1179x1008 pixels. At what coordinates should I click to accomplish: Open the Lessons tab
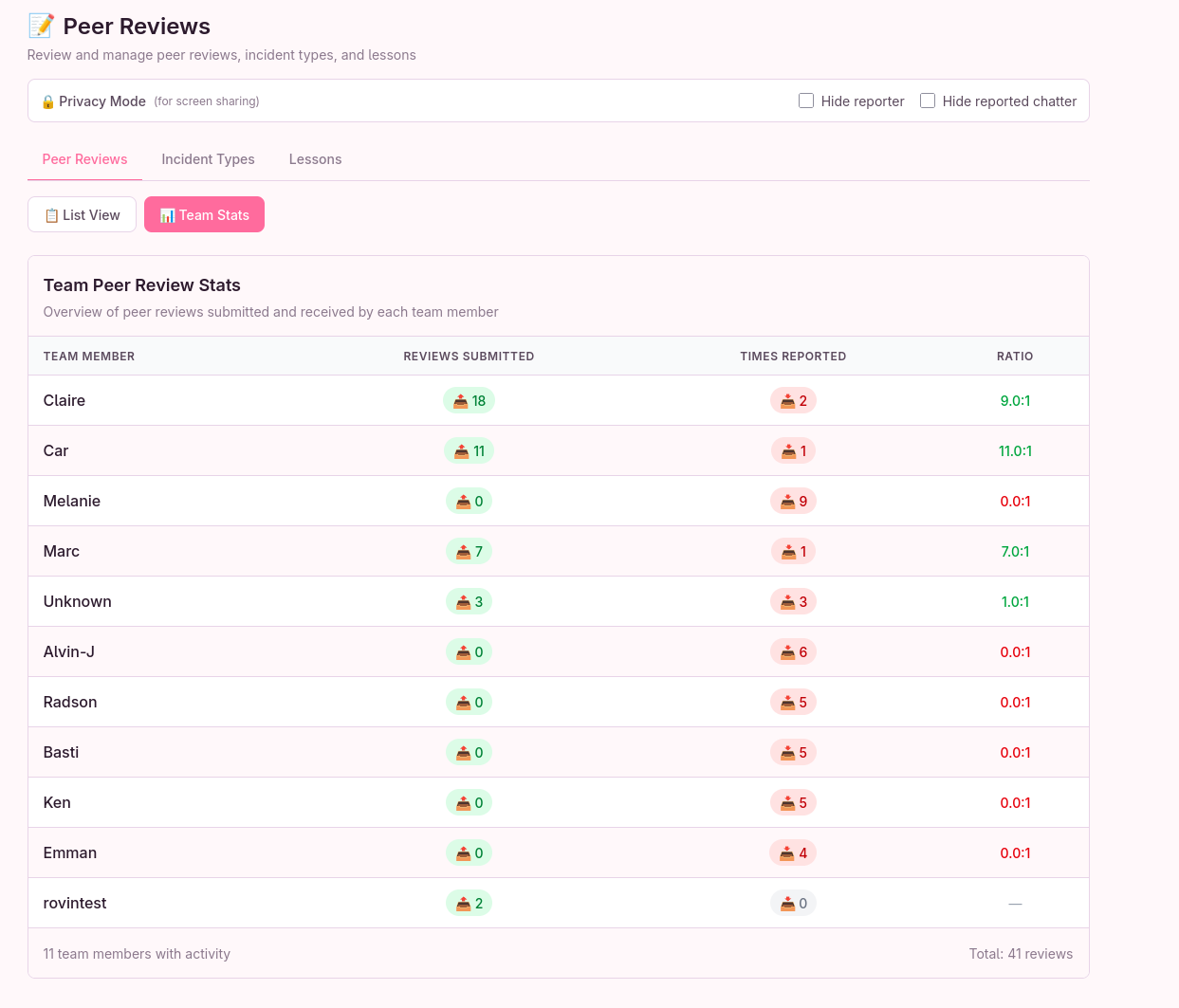315,159
